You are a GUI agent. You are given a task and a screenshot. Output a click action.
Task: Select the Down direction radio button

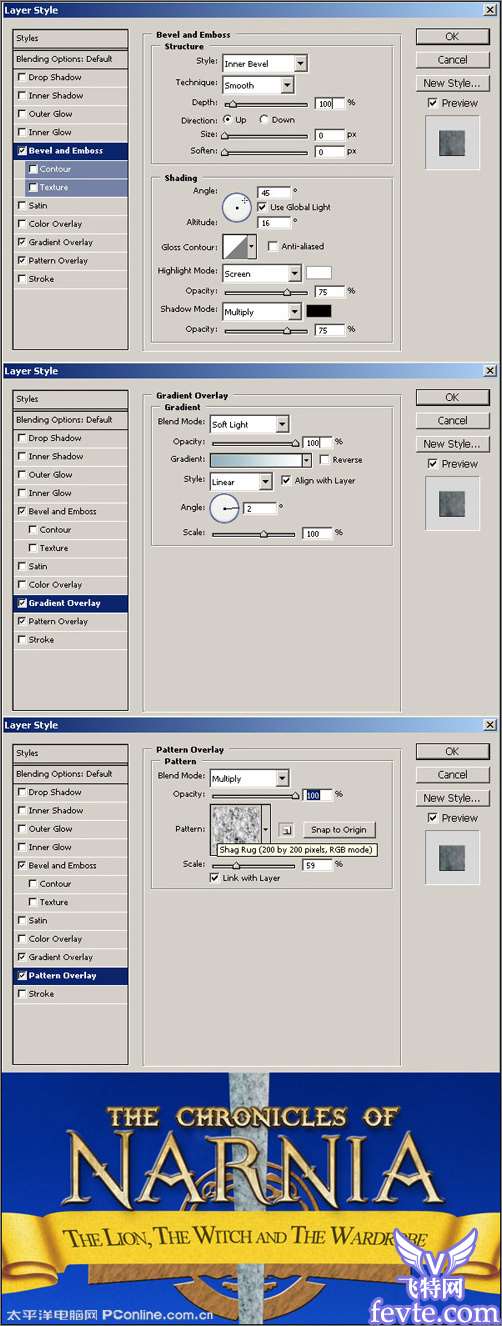coord(264,119)
